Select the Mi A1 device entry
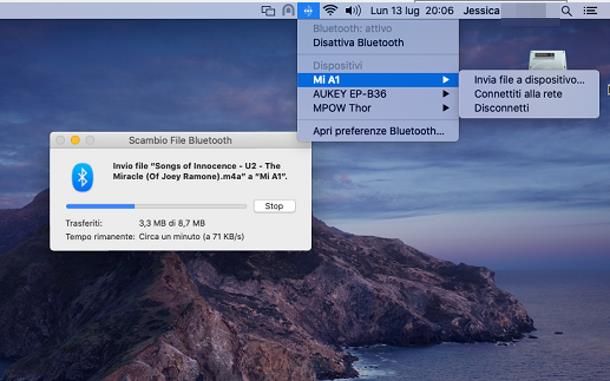This screenshot has height=381, width=610. 378,80
